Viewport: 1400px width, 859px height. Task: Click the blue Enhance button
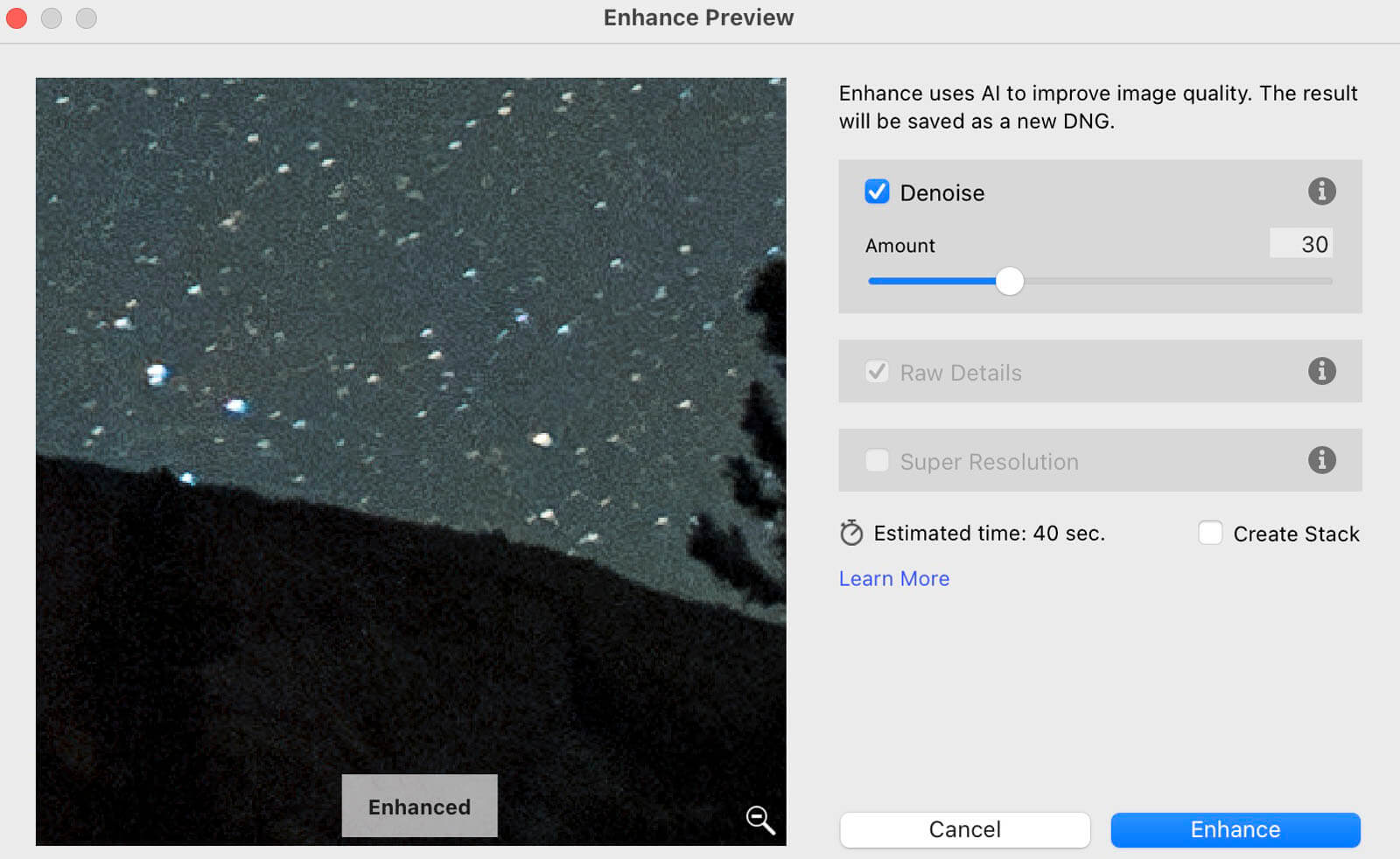click(1235, 830)
